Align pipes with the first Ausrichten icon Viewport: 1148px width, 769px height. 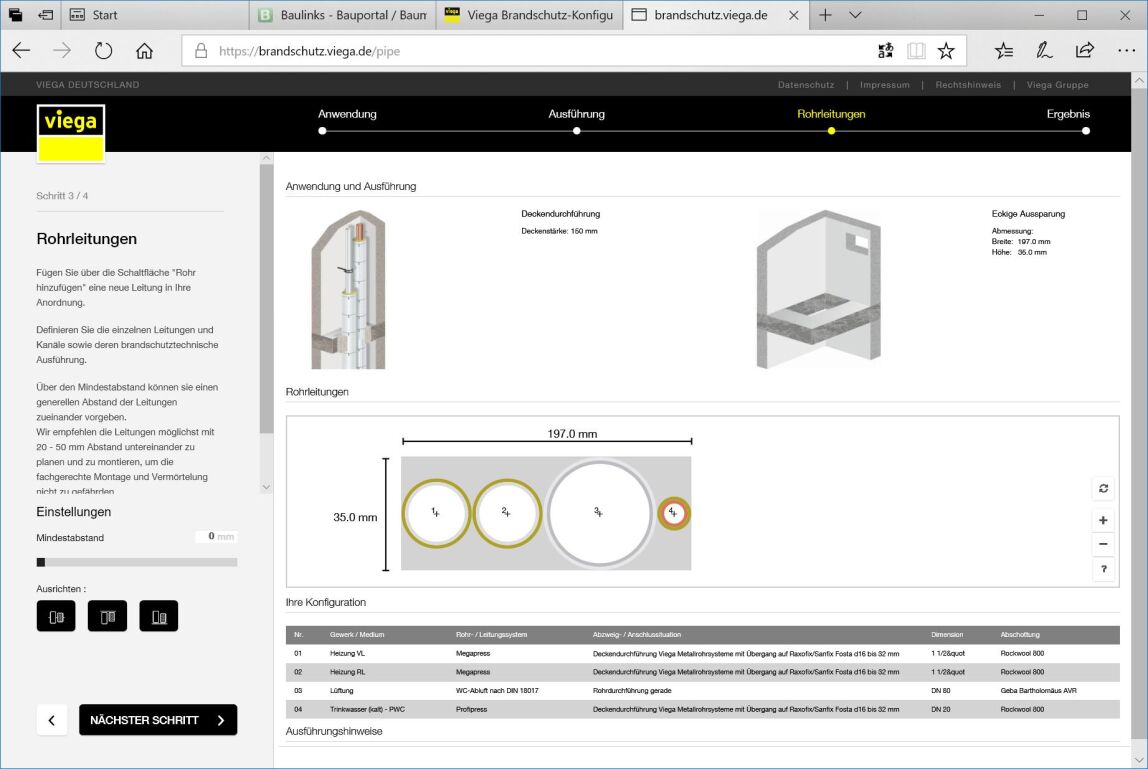56,616
